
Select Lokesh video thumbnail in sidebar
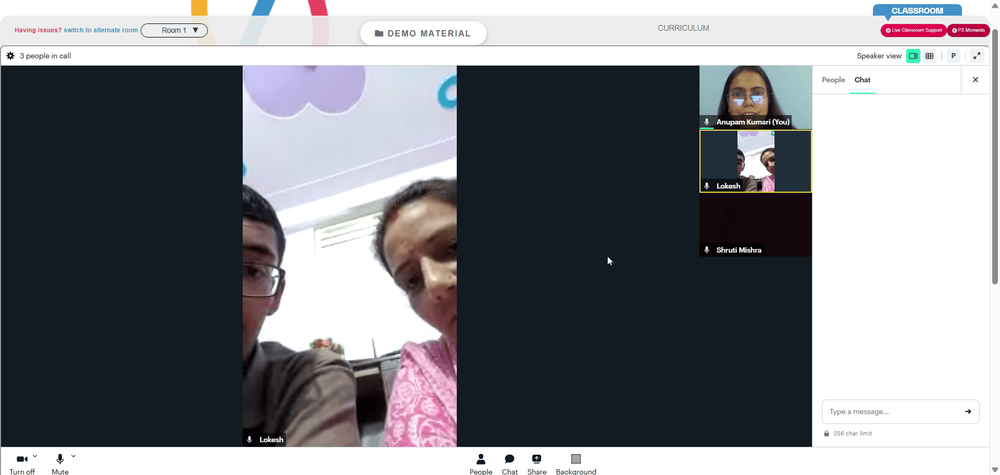coord(756,161)
